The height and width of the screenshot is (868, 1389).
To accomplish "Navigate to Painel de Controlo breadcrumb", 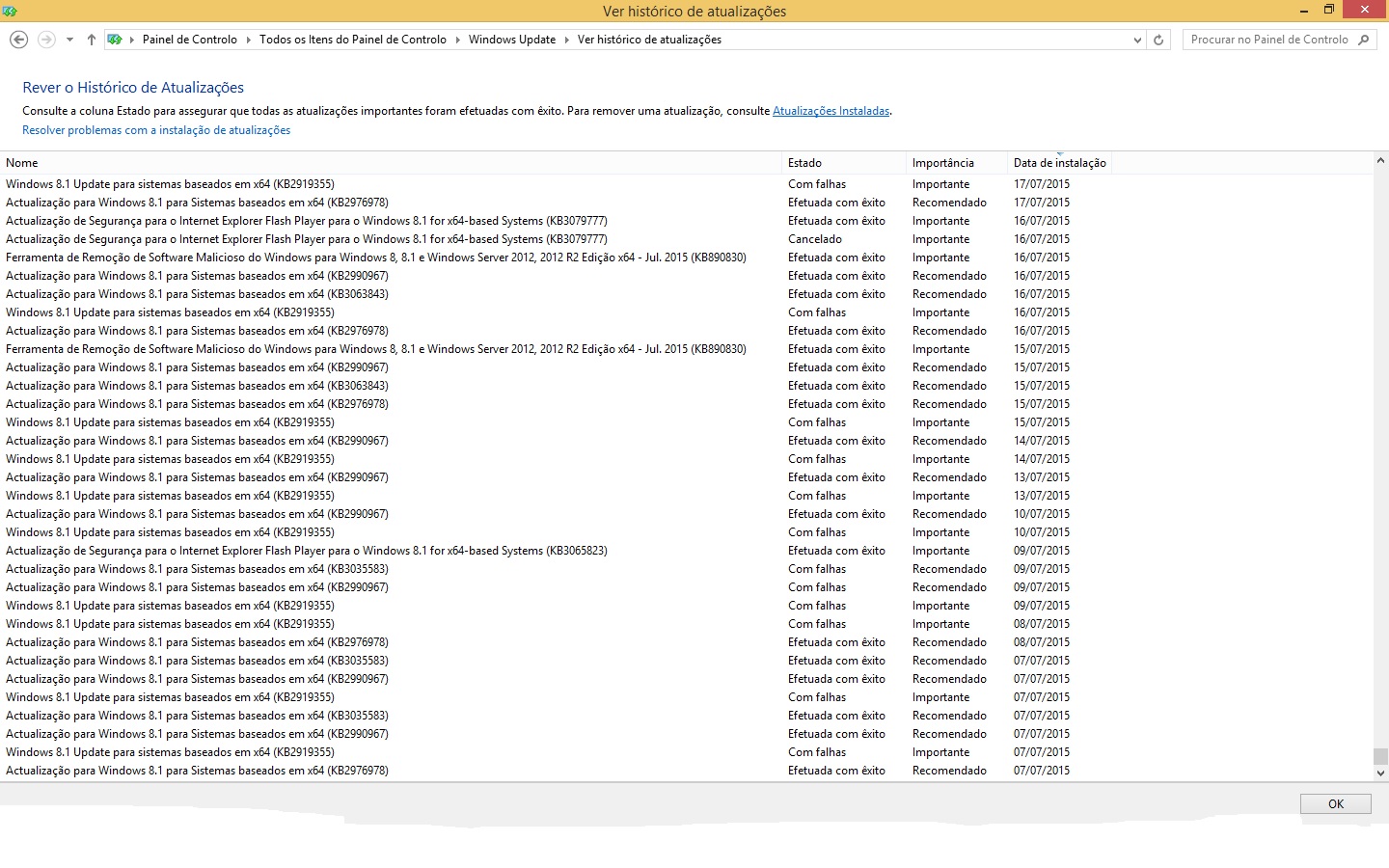I will pyautogui.click(x=189, y=40).
